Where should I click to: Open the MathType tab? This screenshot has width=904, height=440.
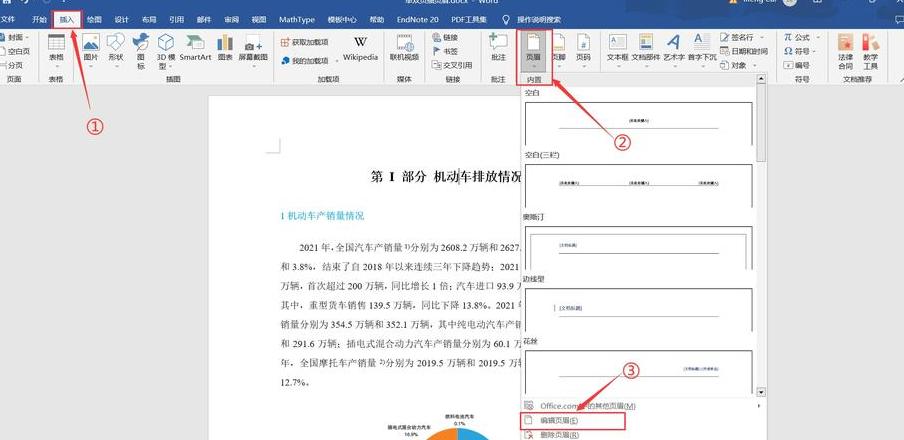(297, 20)
